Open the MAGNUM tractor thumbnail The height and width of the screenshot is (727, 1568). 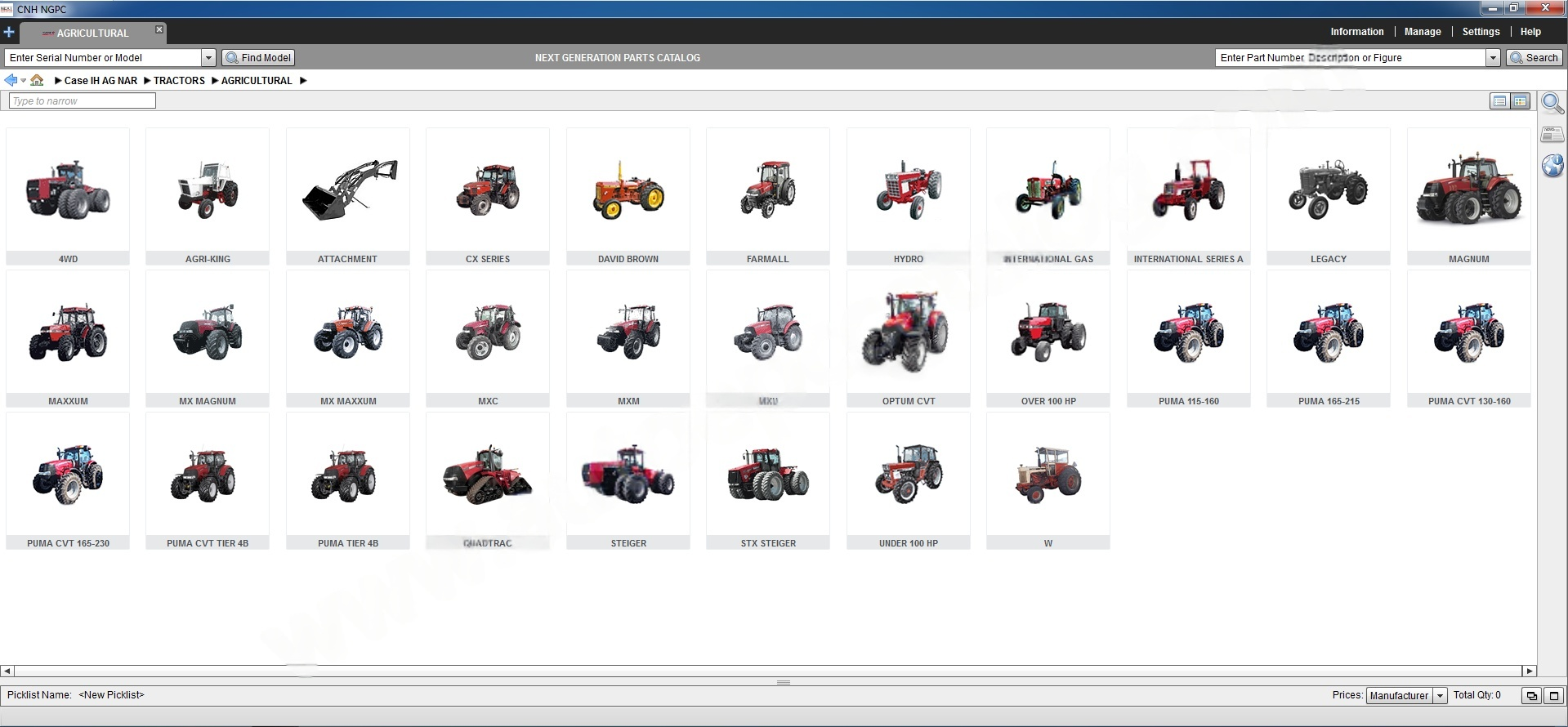tap(1468, 196)
